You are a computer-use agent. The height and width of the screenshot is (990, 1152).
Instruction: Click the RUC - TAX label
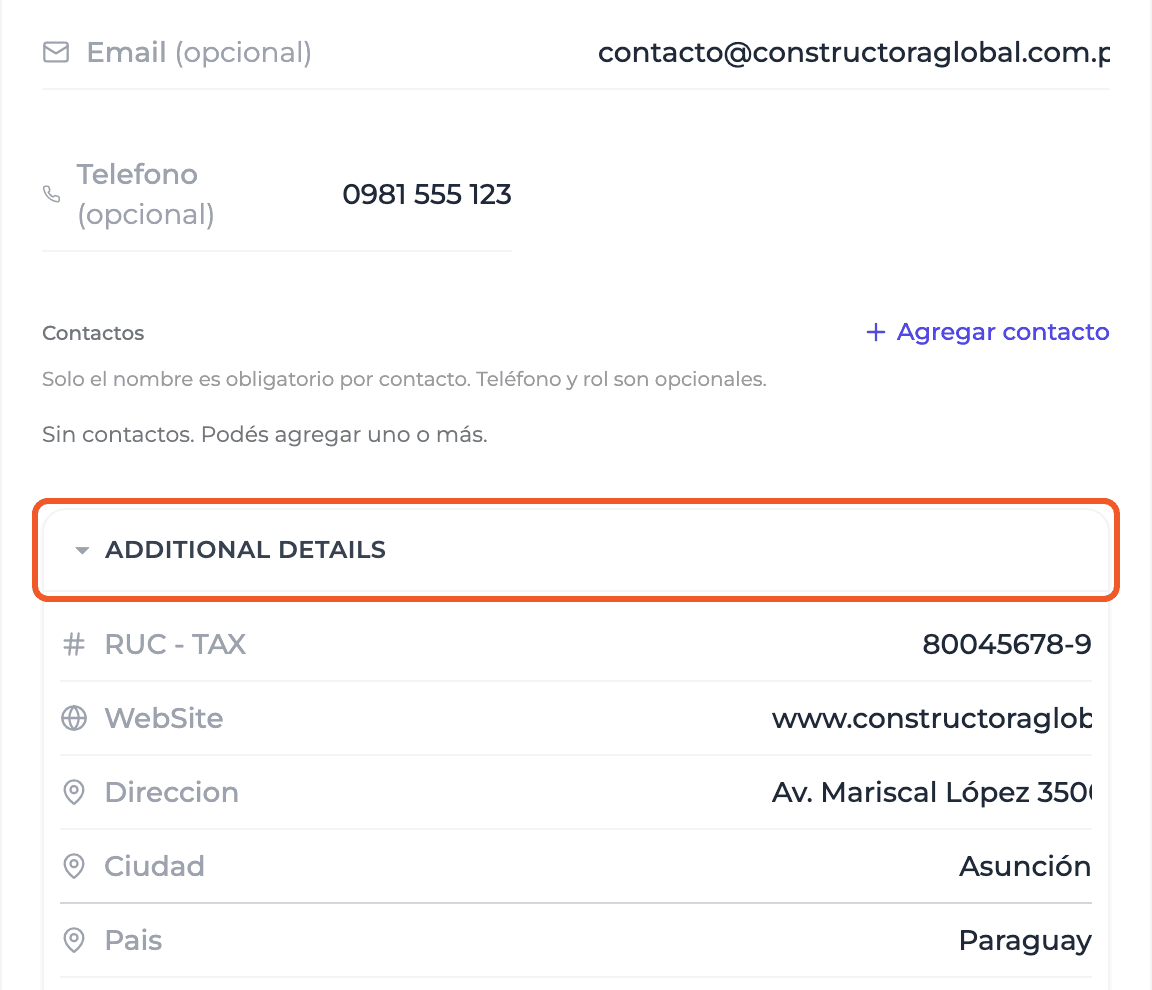(175, 644)
